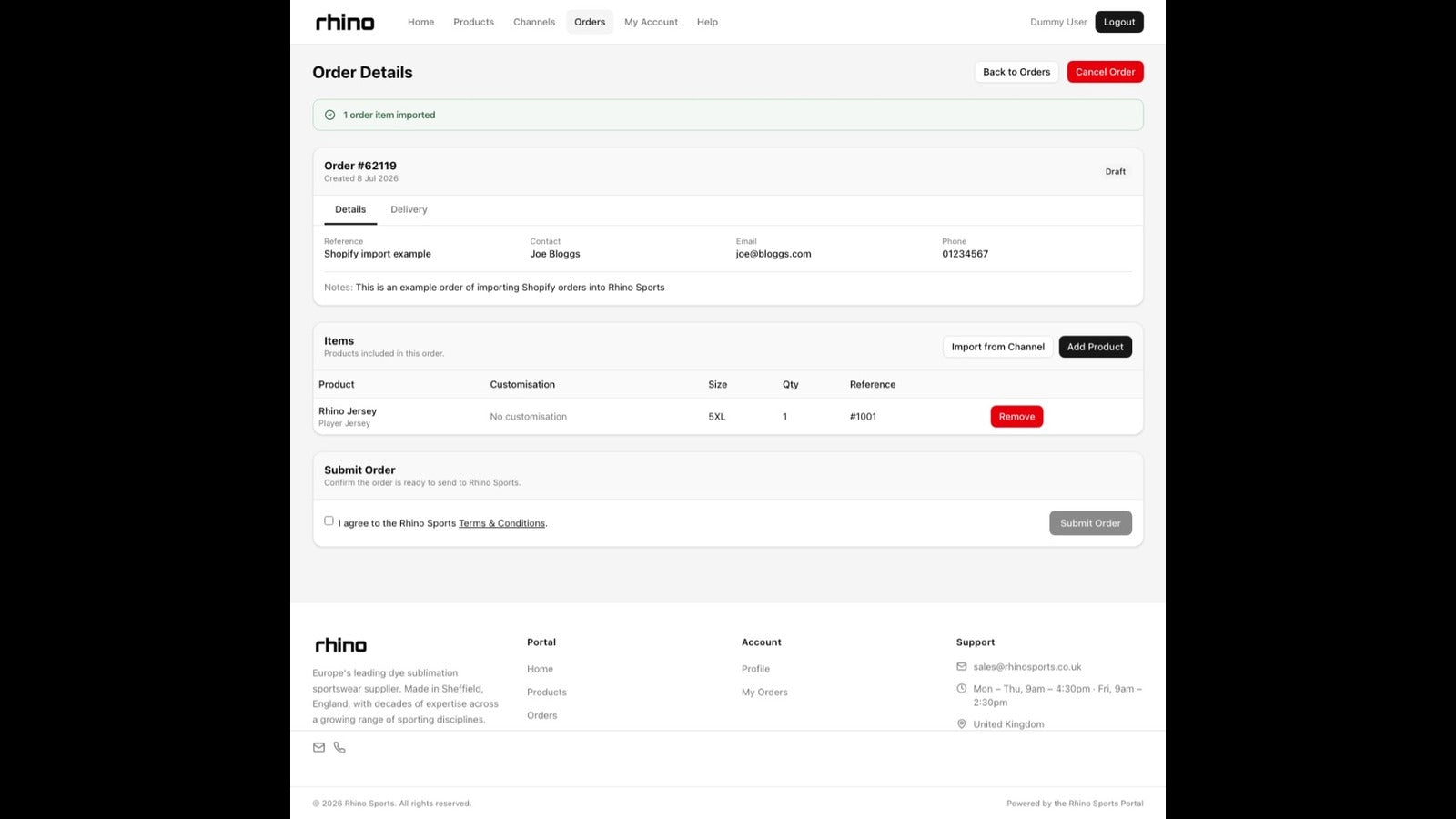Click the 1 order item imported message

point(389,115)
